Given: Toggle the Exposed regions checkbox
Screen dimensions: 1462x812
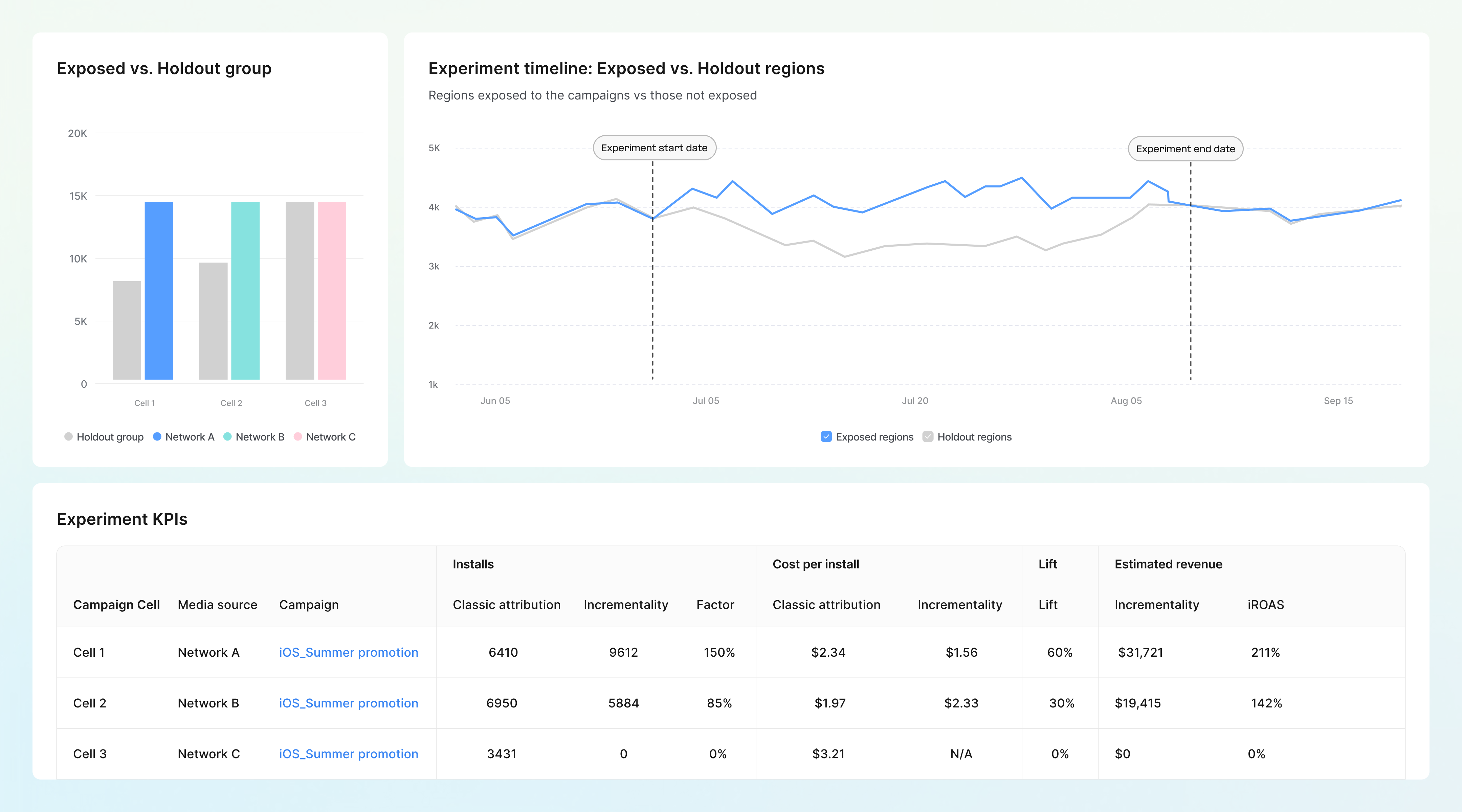Looking at the screenshot, I should (x=826, y=436).
